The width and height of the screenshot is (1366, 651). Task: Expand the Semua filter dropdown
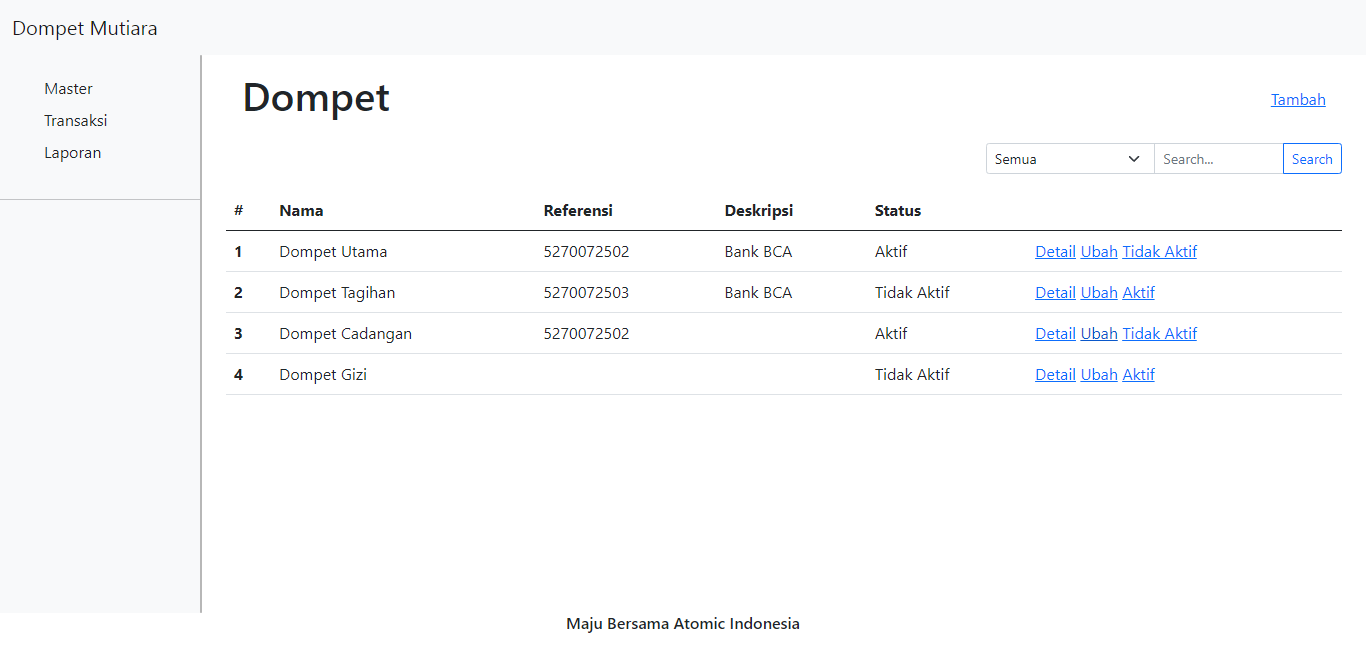1069,158
